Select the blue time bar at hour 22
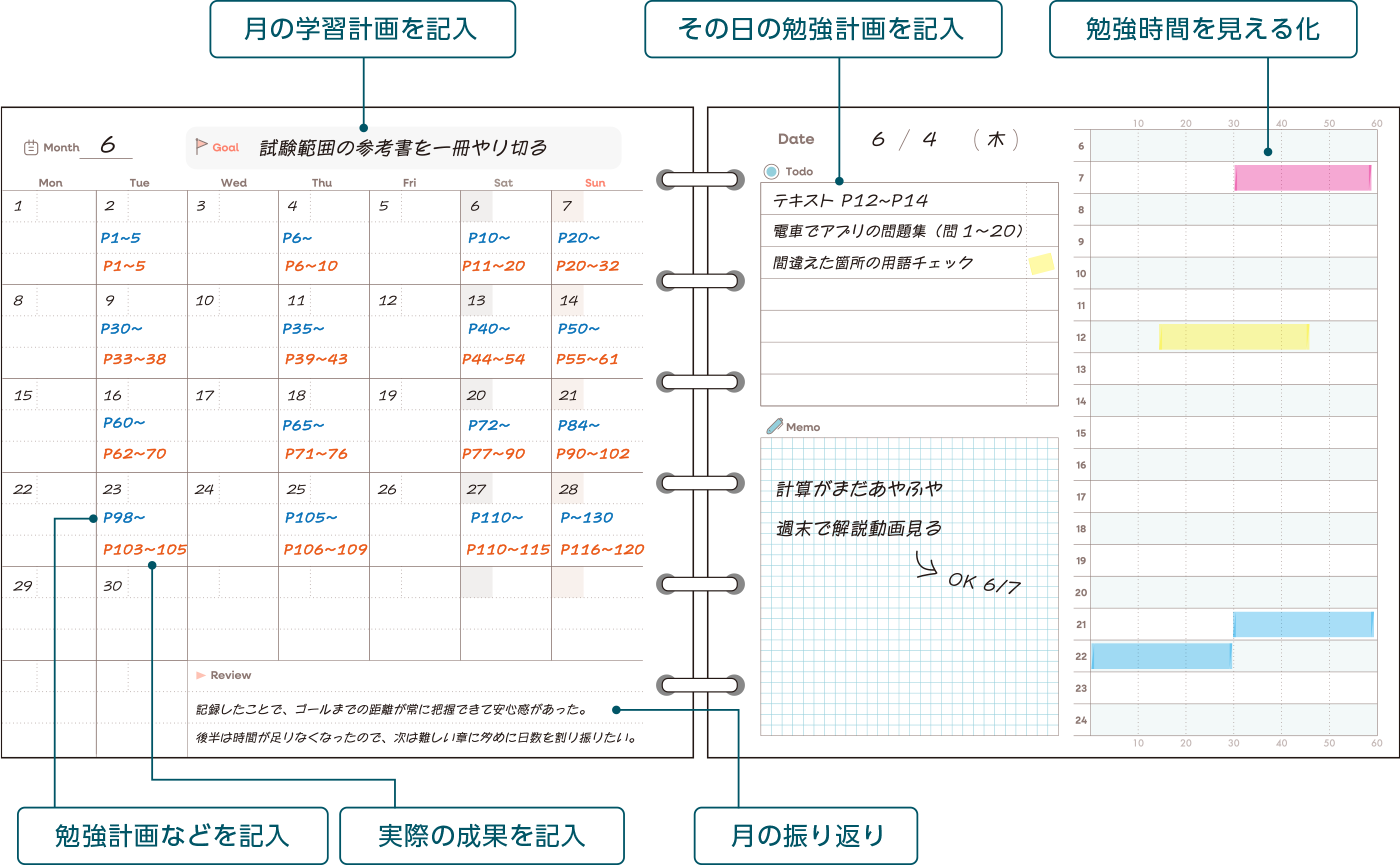Screen dimensions: 1400x865 pos(1161,656)
